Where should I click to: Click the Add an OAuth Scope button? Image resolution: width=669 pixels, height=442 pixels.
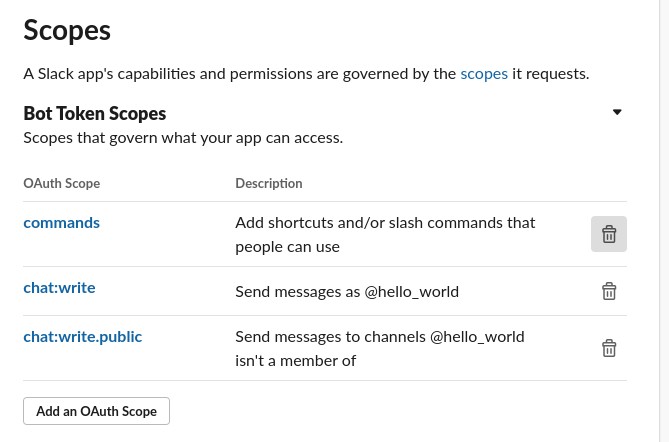pyautogui.click(x=96, y=411)
